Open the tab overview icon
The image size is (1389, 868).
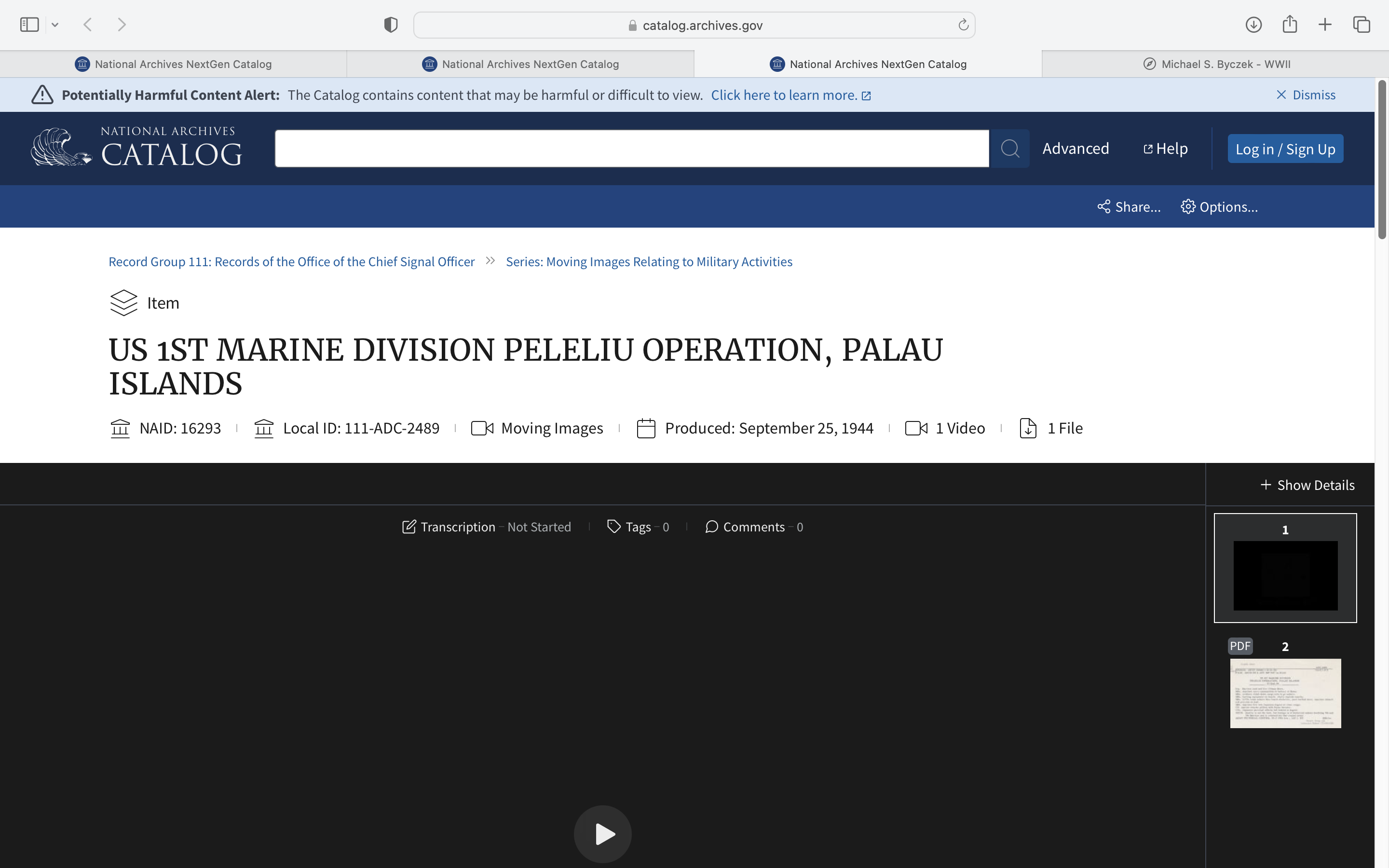pyautogui.click(x=1362, y=25)
